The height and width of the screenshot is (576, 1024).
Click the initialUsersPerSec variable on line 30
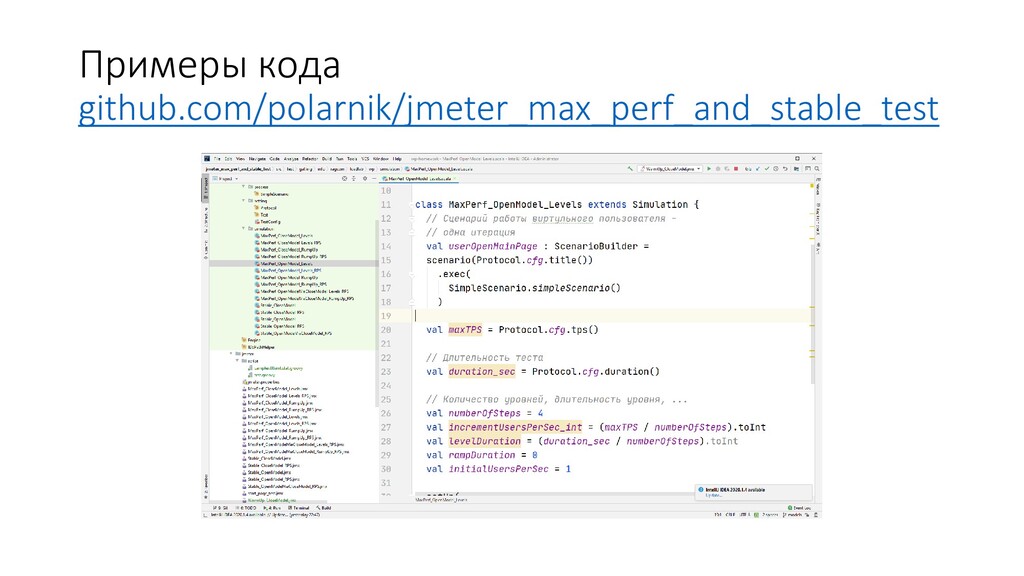pyautogui.click(x=498, y=469)
